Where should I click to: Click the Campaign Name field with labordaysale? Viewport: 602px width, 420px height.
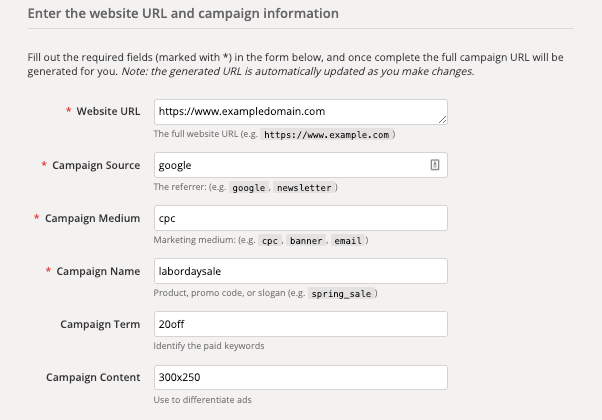point(301,271)
